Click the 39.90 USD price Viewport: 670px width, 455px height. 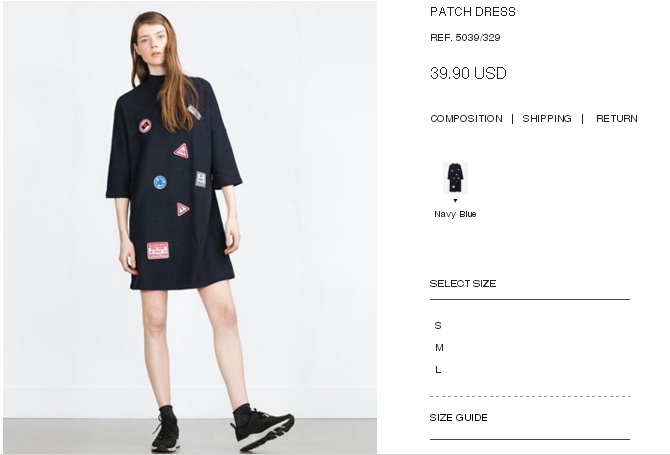[x=468, y=73]
